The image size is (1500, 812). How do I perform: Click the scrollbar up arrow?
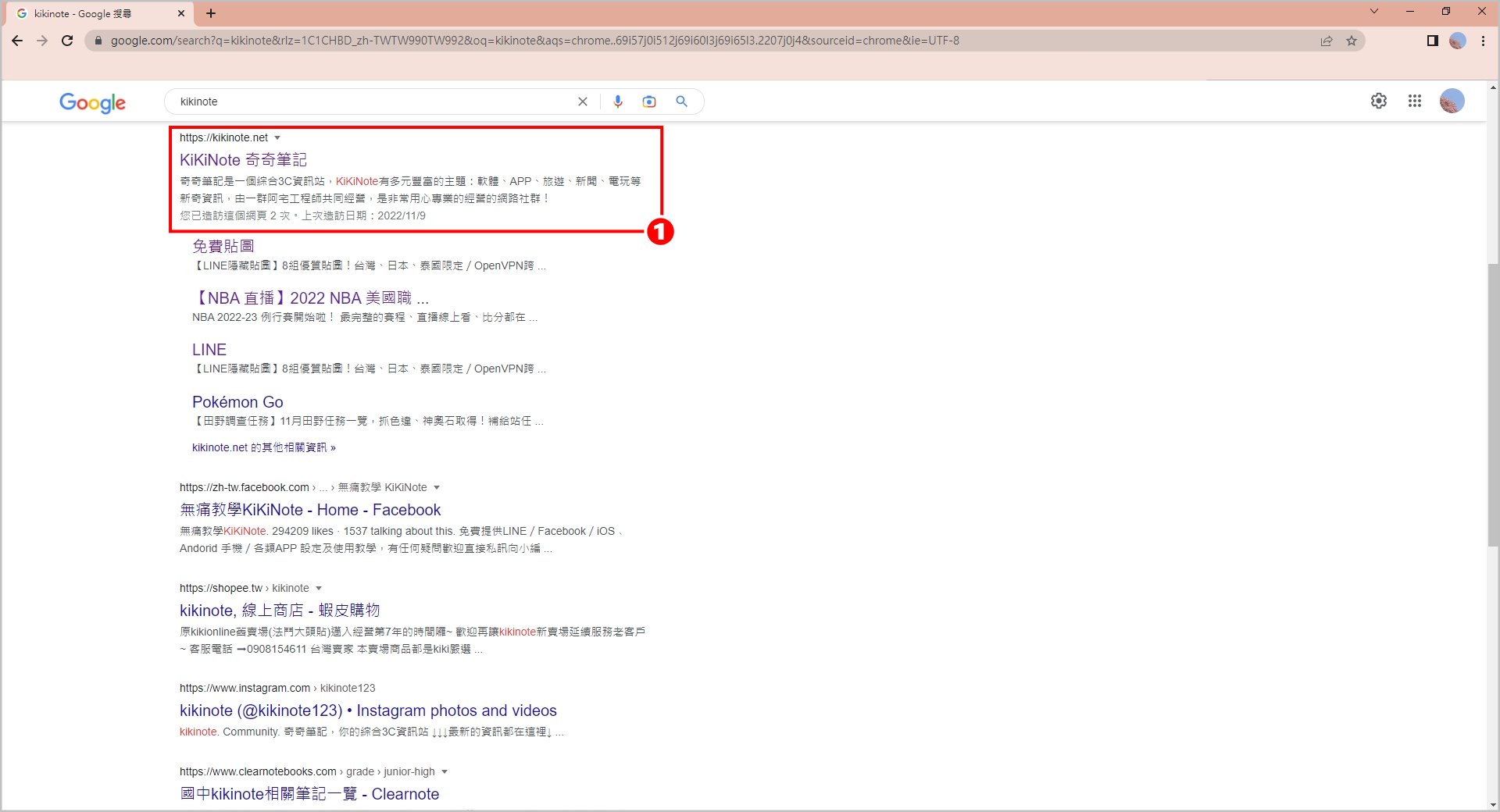1493,87
